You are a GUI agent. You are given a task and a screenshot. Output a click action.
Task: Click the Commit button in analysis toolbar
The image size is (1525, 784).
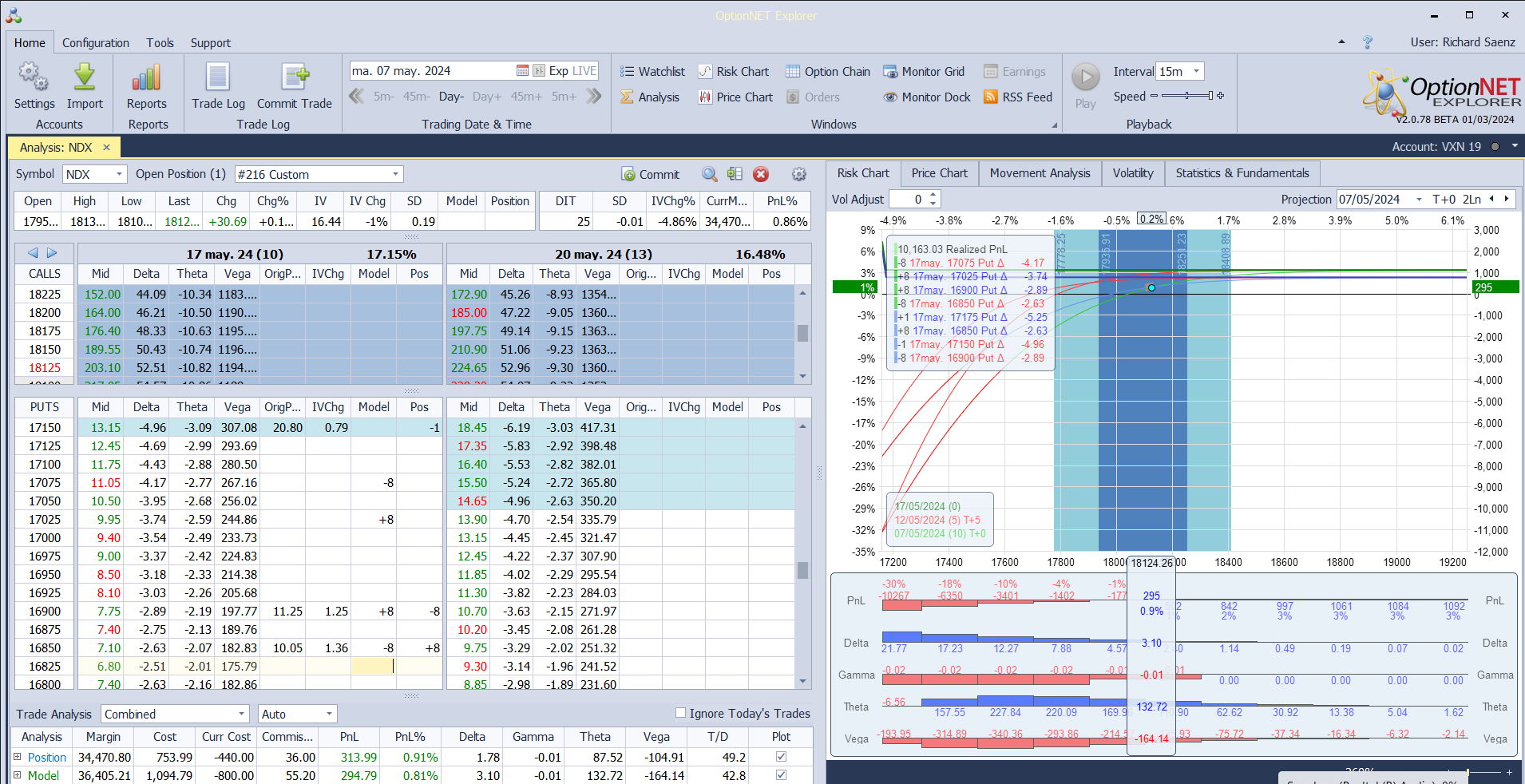(x=650, y=174)
